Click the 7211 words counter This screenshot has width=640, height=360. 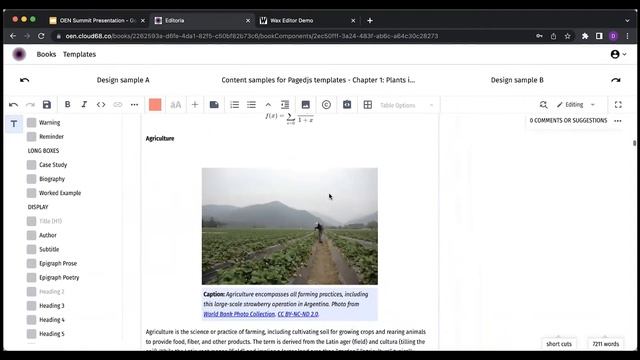(x=606, y=344)
